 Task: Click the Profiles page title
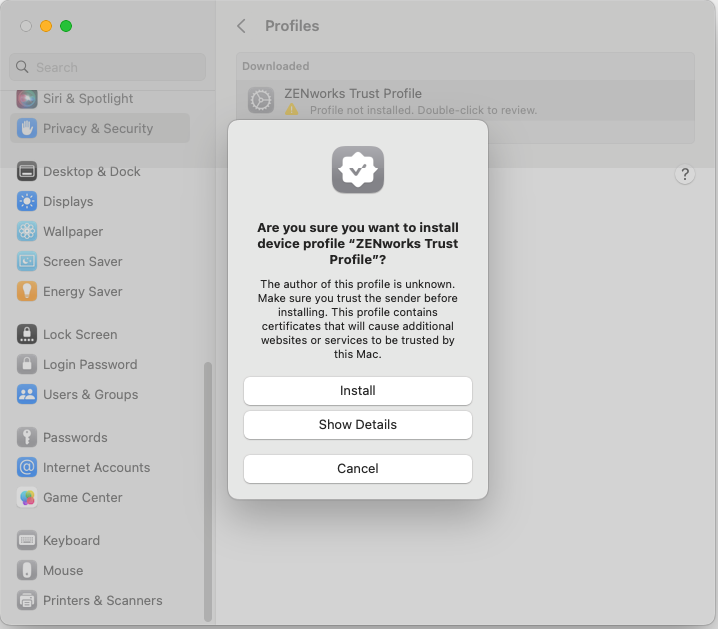coord(292,26)
